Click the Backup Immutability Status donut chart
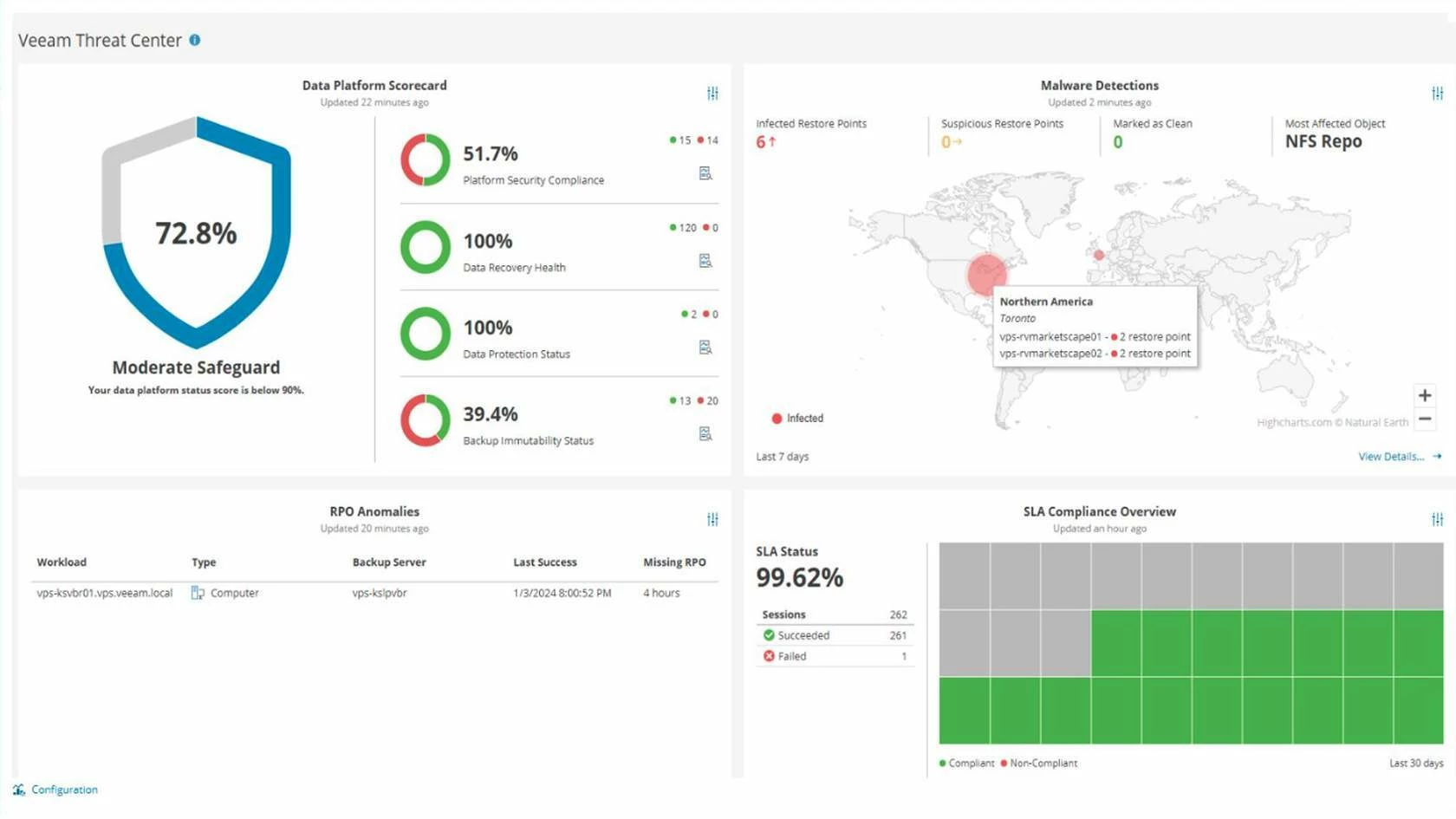This screenshot has width=1456, height=819. point(425,420)
